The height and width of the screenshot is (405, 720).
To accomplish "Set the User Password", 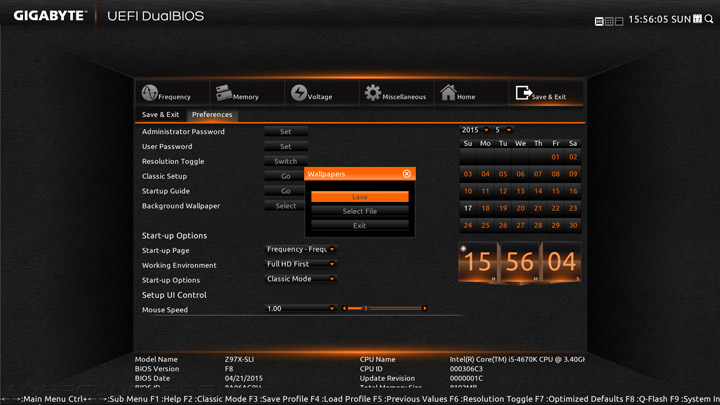I will (286, 146).
